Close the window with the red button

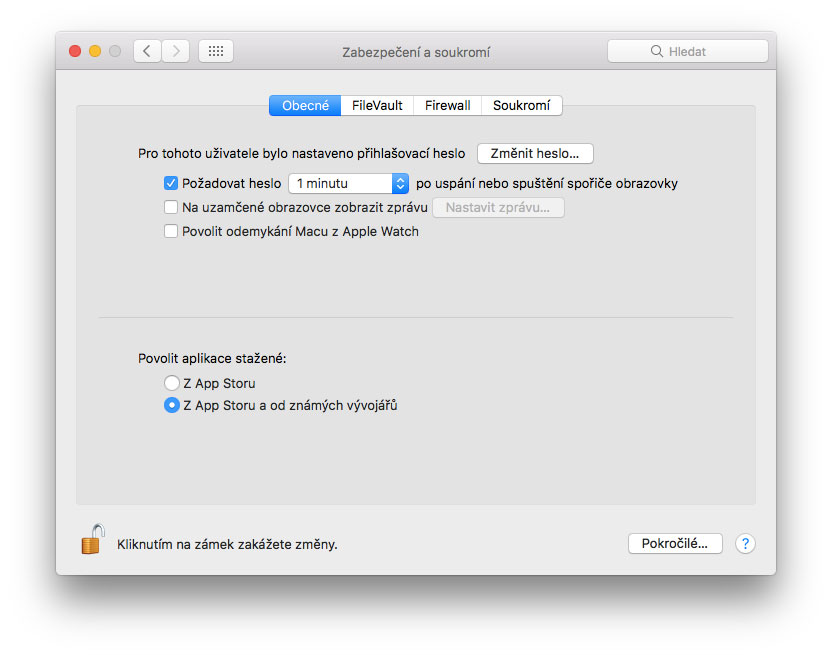75,51
